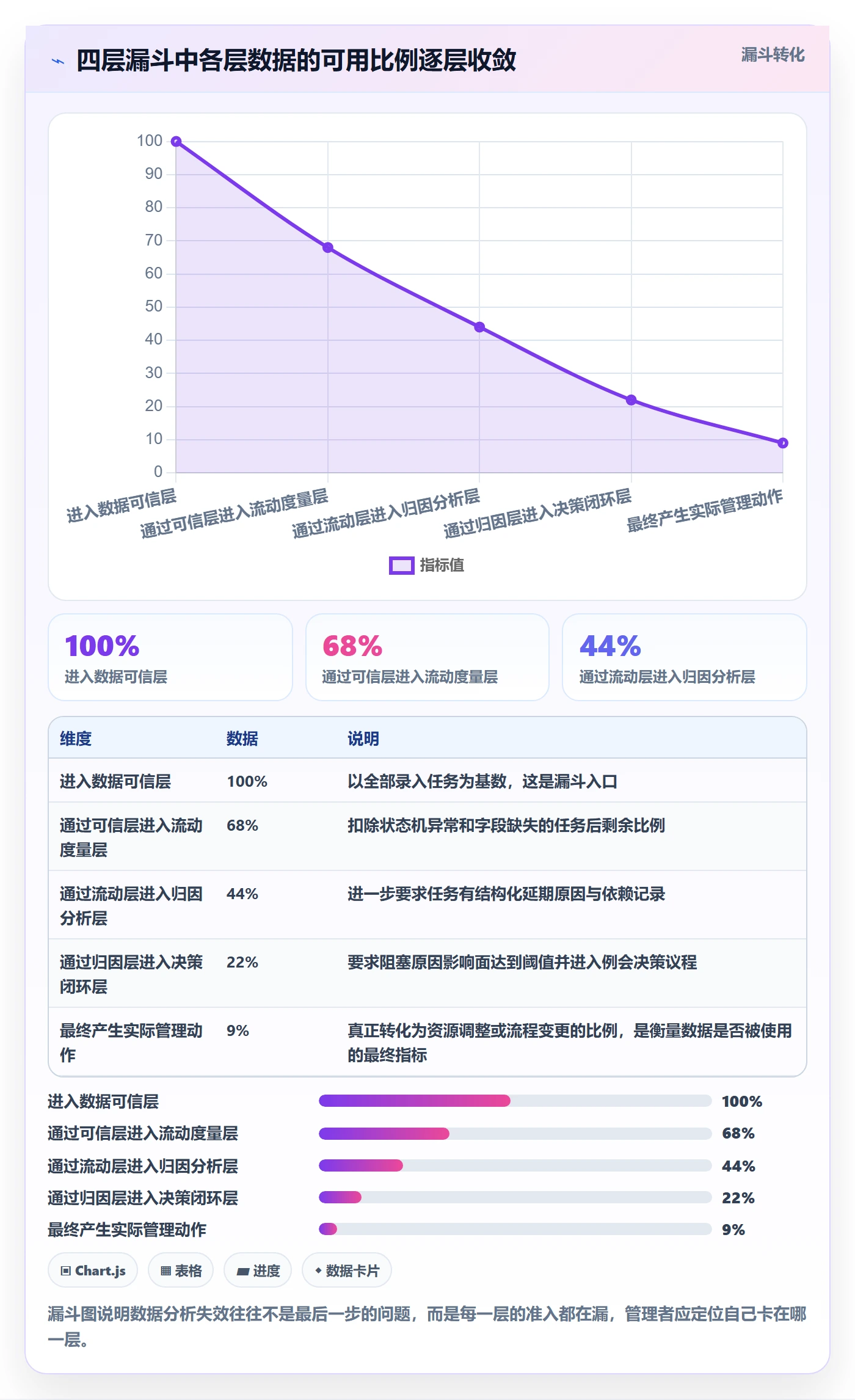This screenshot has width=855, height=1400.
Task: Click the 说明 column header
Action: tap(363, 738)
